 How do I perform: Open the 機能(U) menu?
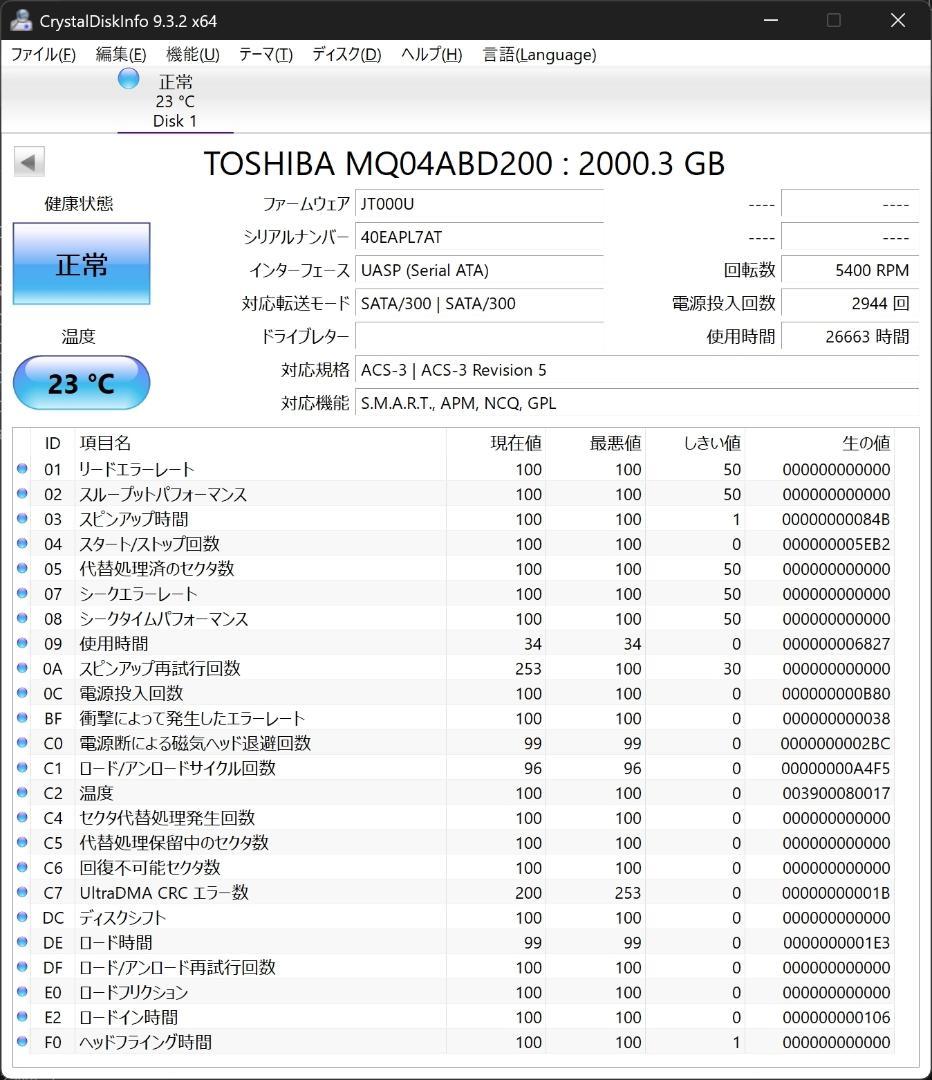[x=190, y=55]
